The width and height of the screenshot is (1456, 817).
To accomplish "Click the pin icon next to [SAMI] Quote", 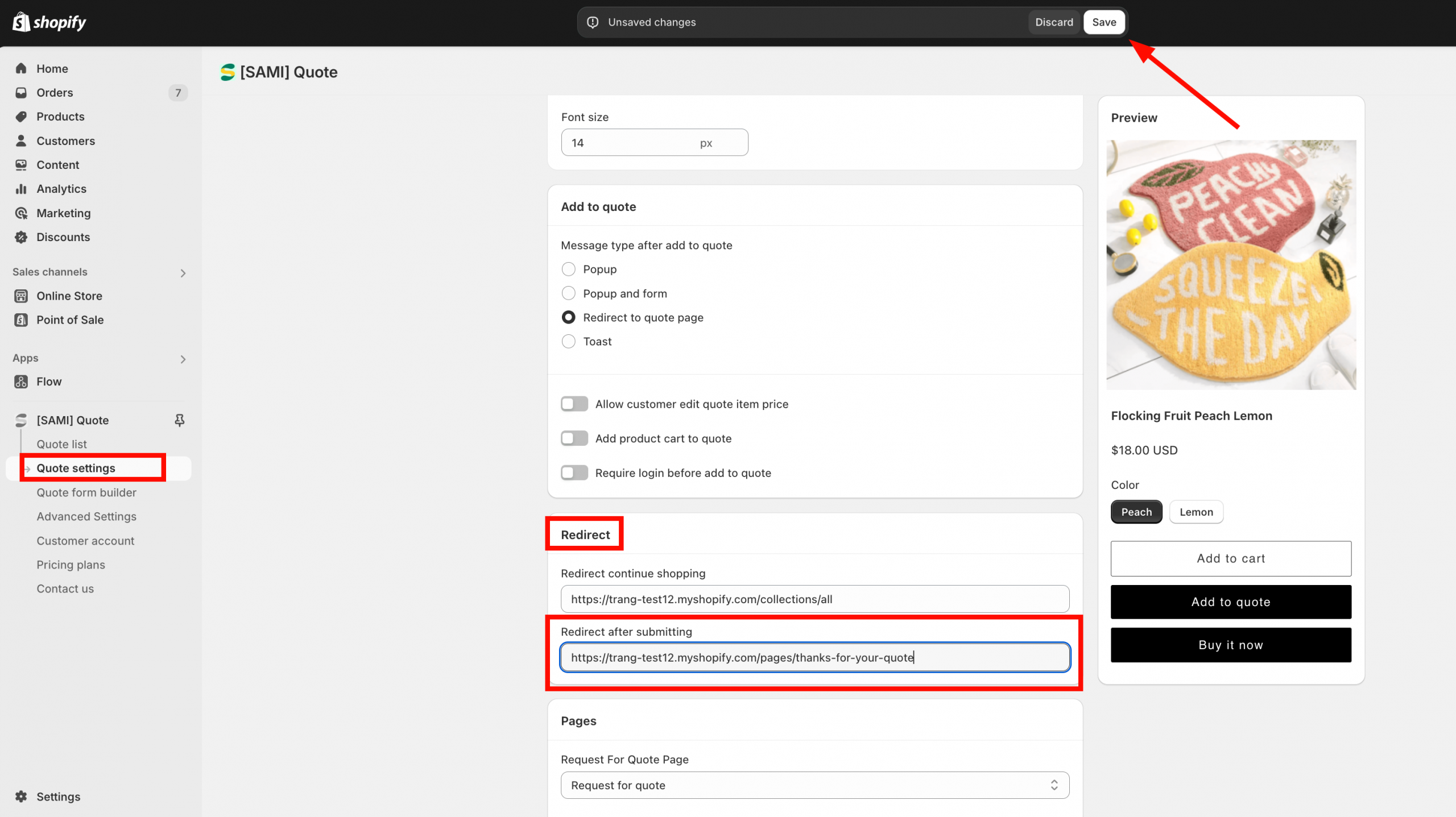I will [x=179, y=420].
